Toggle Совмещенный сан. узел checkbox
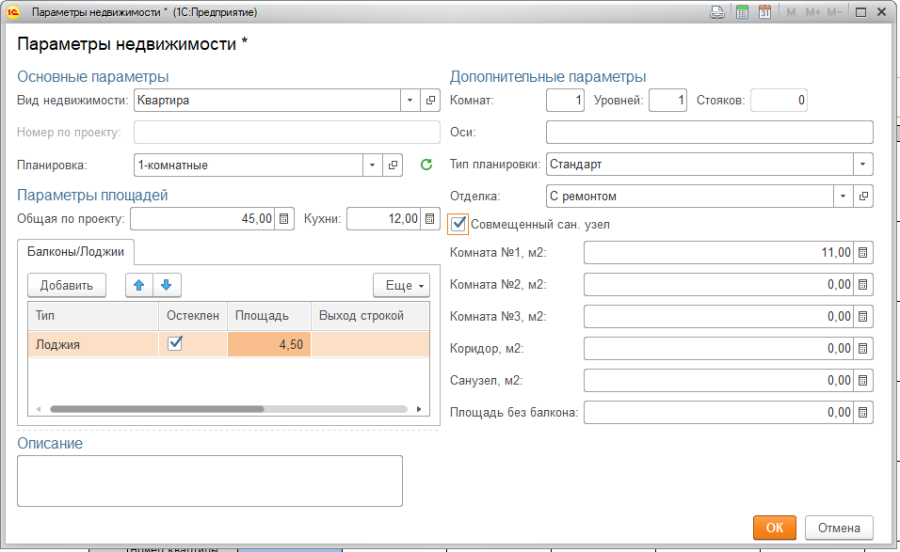 (x=459, y=224)
